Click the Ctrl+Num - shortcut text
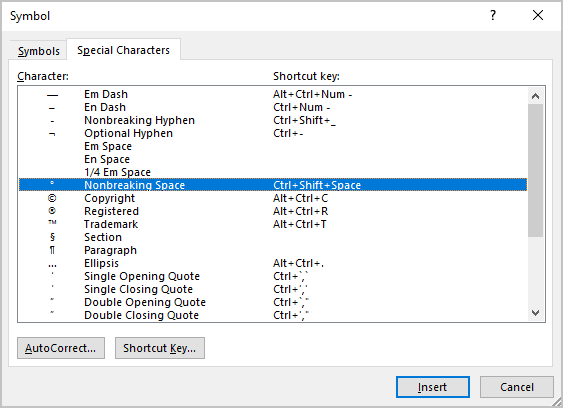 302,107
